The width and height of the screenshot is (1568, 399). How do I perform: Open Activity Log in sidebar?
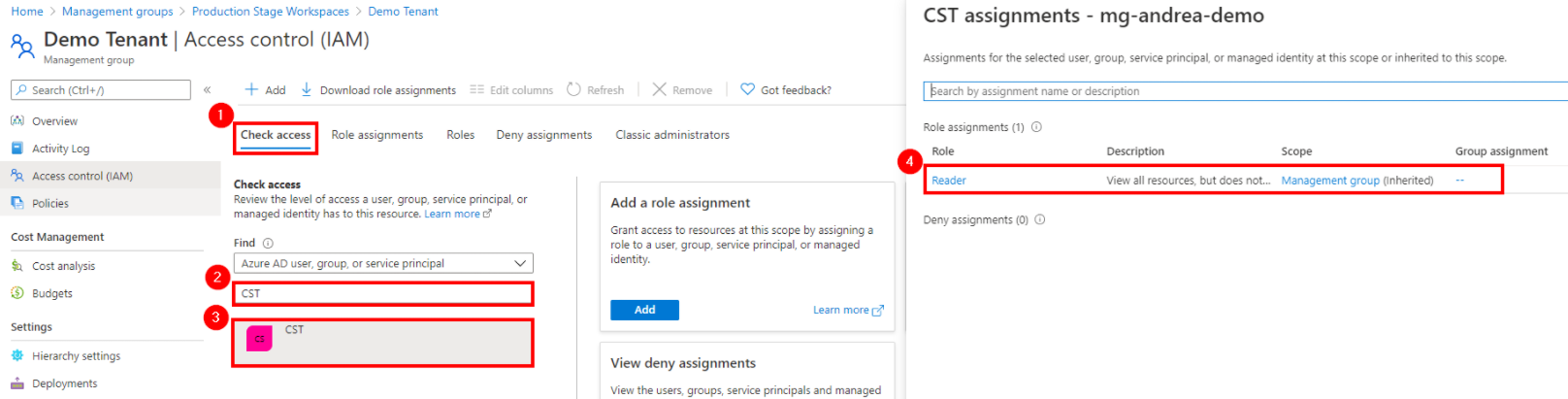point(60,149)
